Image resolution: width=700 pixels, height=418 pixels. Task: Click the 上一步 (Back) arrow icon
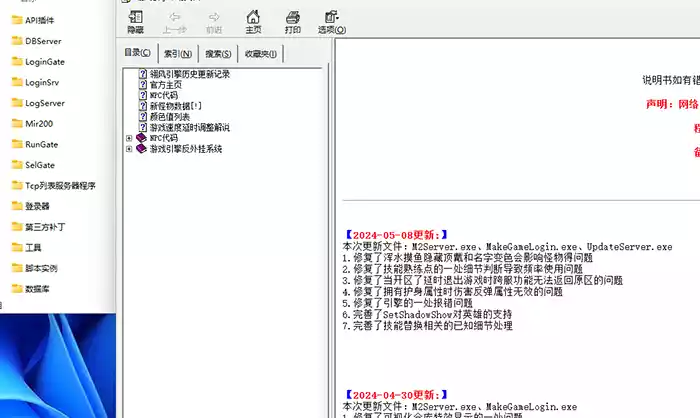(174, 20)
